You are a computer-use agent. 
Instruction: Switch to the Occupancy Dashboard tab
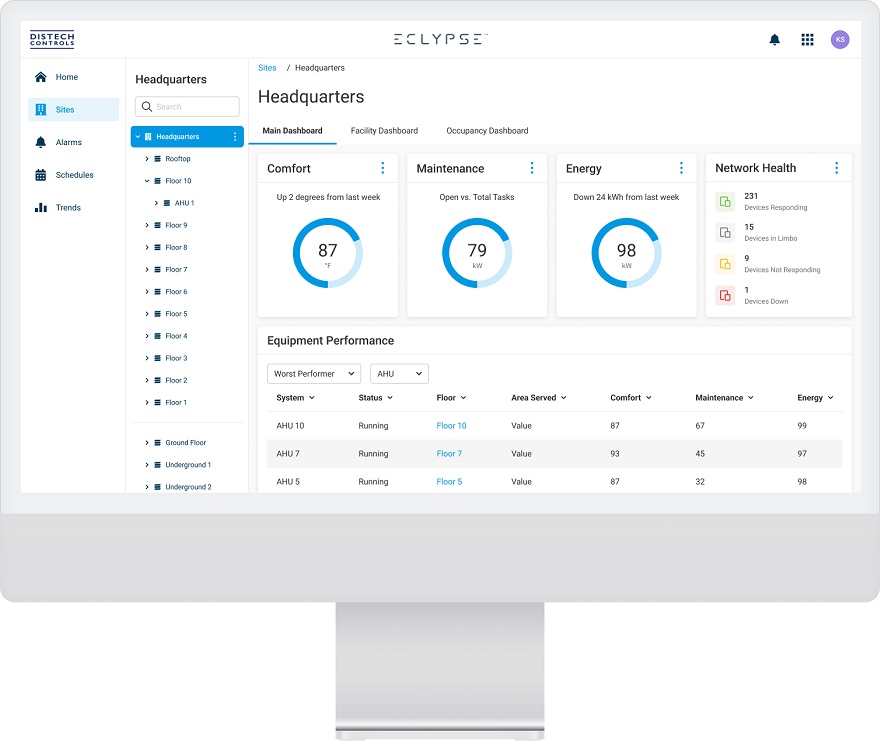(x=487, y=131)
